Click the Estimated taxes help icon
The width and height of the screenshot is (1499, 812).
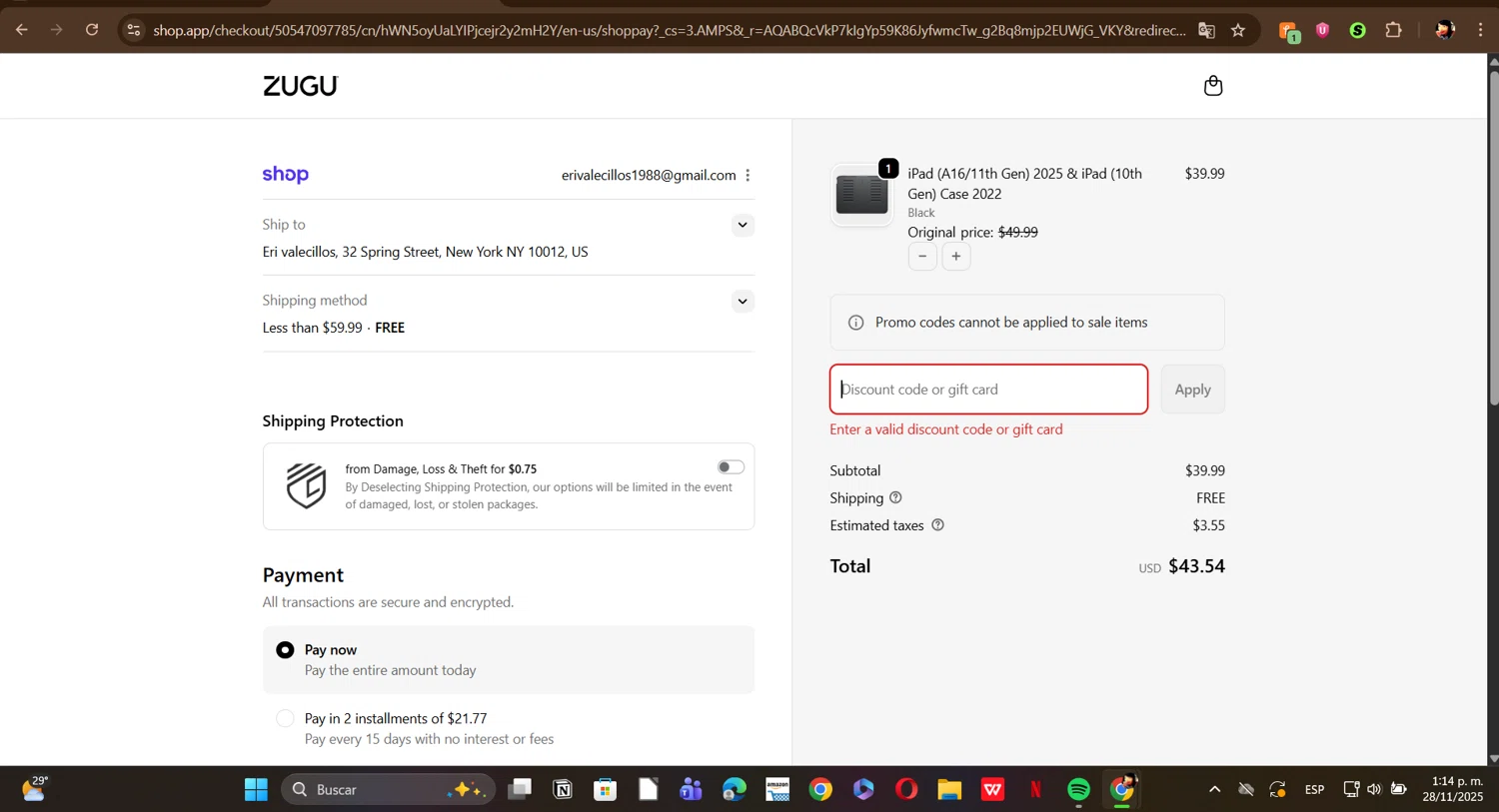[x=937, y=525]
